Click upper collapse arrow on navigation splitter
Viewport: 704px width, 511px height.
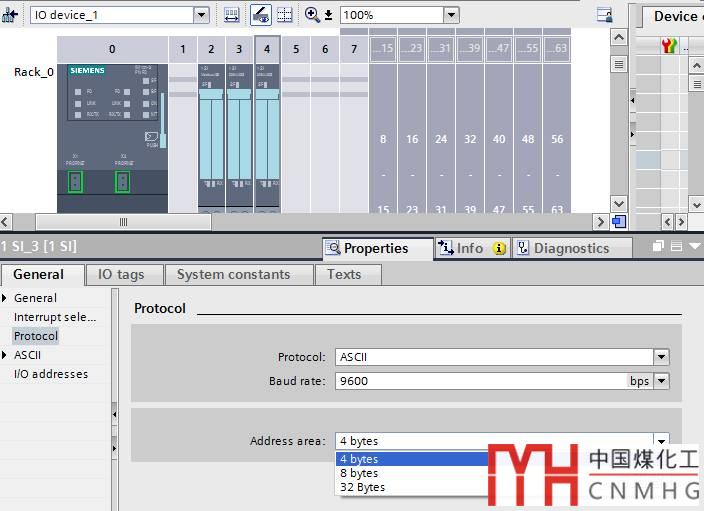tap(114, 414)
